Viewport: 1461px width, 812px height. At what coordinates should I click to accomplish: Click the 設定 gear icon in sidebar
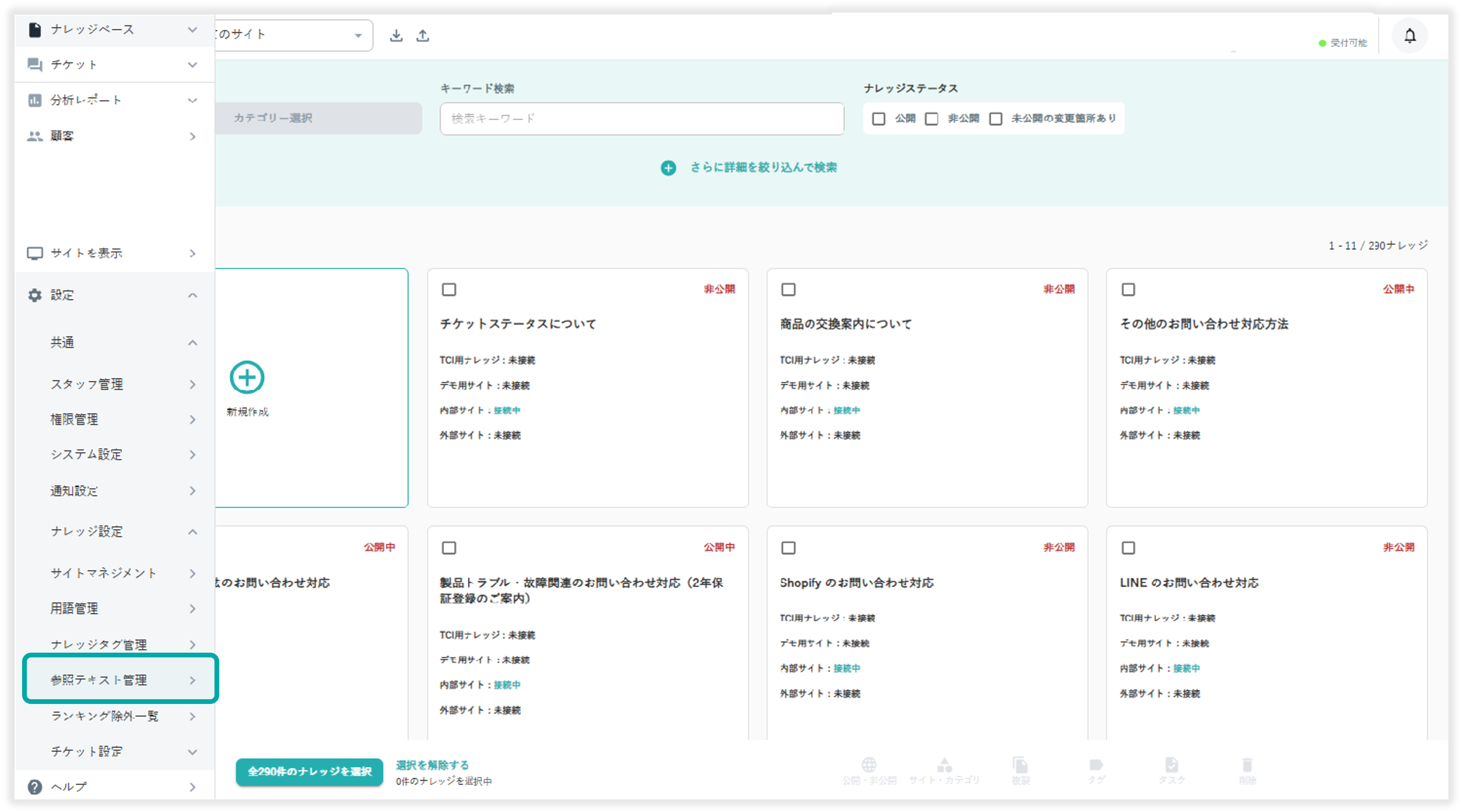(35, 295)
